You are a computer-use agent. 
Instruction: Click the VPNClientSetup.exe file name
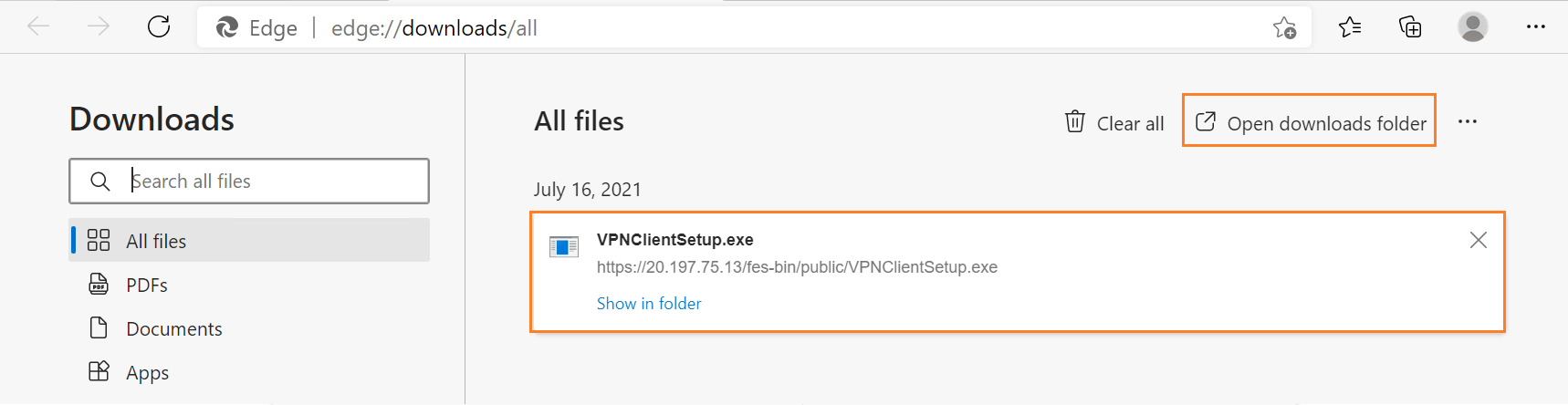point(675,240)
